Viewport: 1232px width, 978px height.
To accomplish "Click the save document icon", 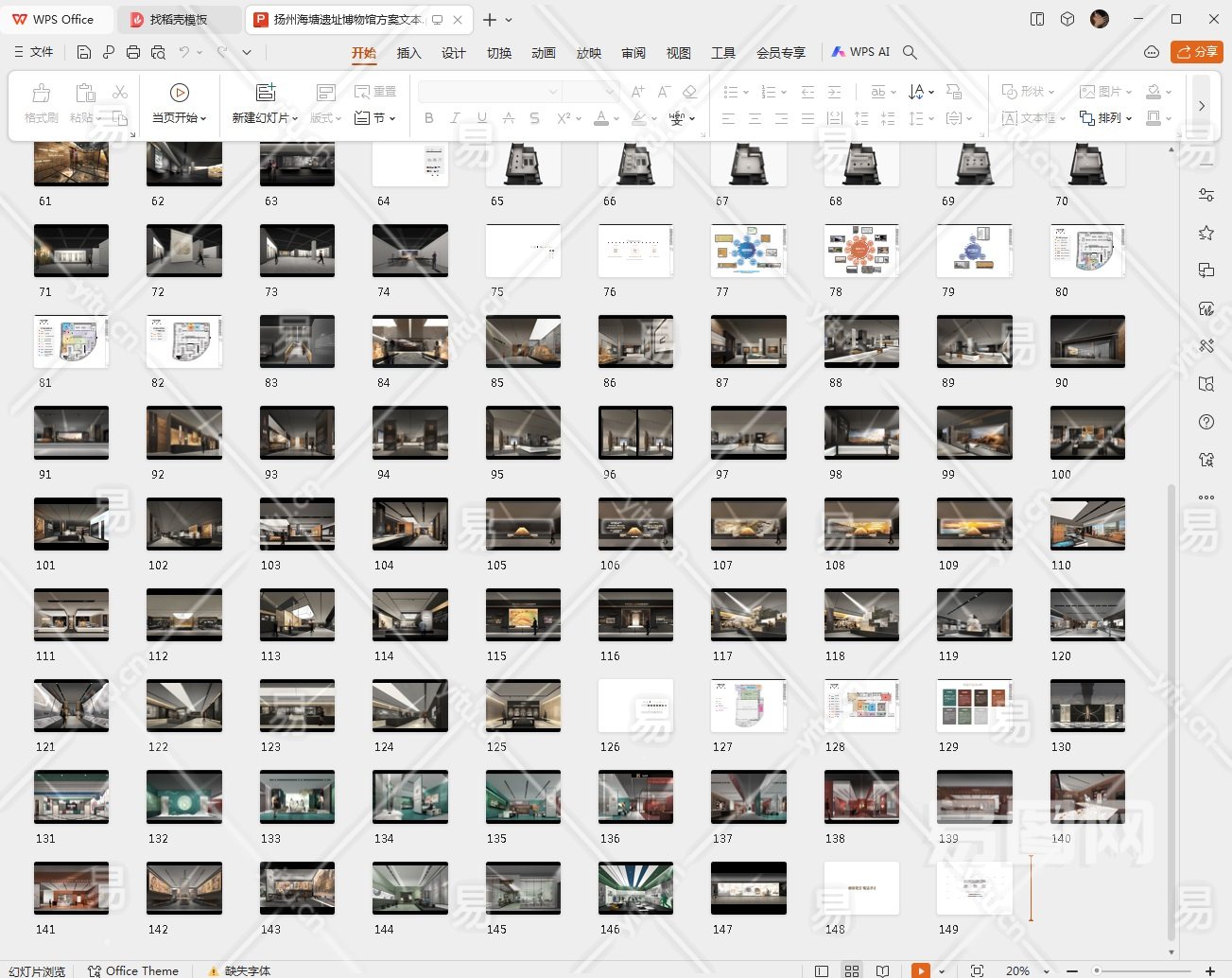I will click(x=84, y=53).
